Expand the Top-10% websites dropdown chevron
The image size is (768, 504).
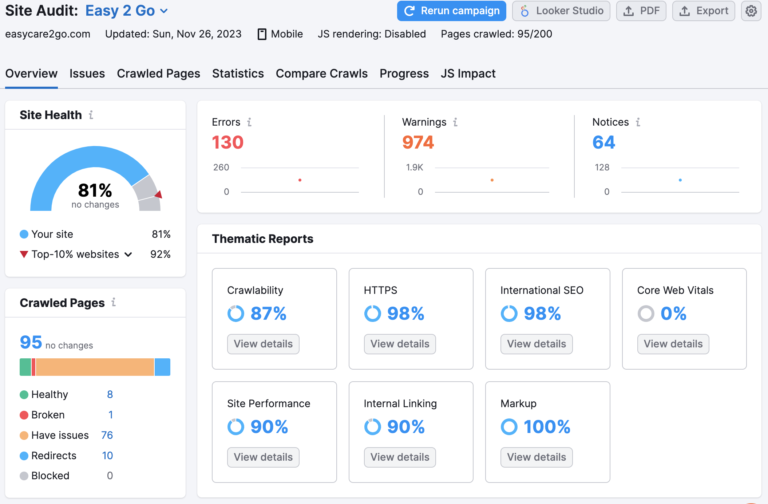(x=128, y=254)
